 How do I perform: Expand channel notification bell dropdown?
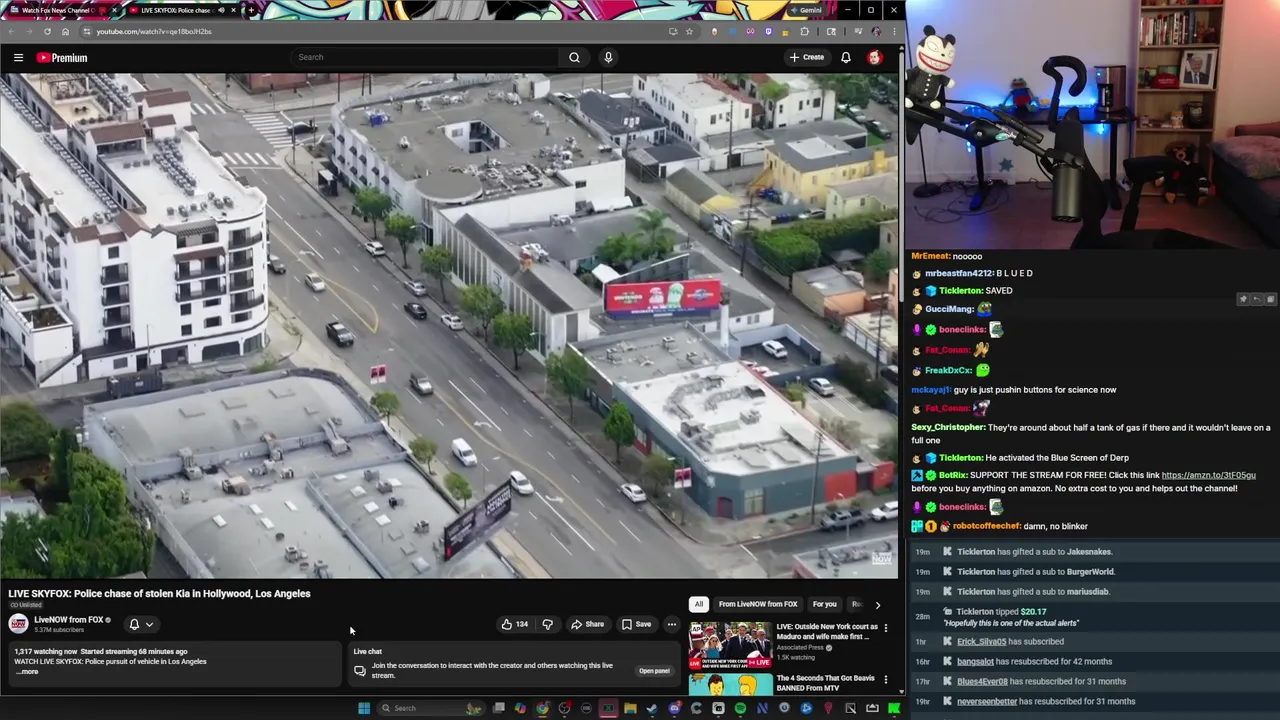click(x=141, y=624)
